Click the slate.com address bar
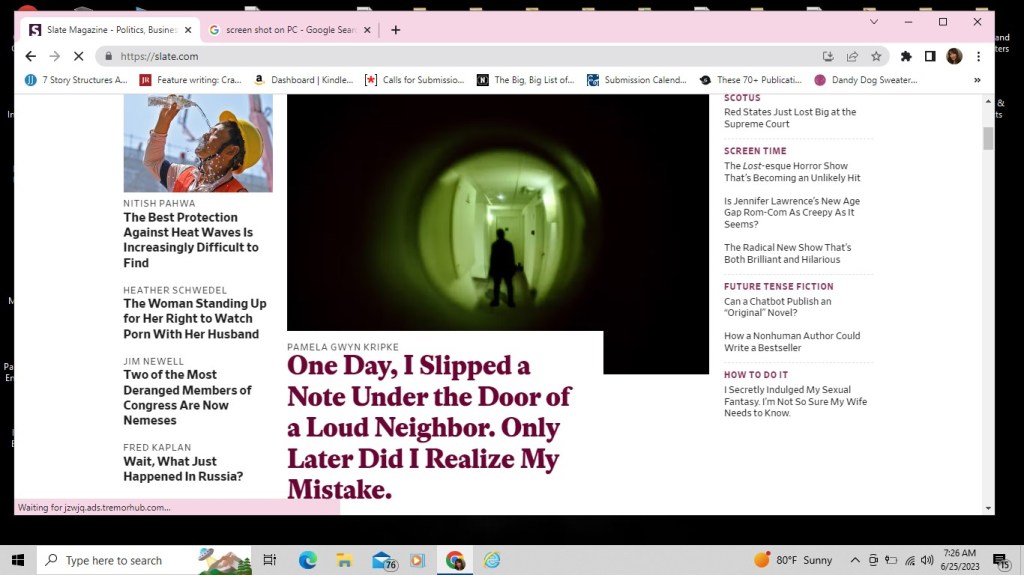Image resolution: width=1024 pixels, height=575 pixels. [x=450, y=56]
